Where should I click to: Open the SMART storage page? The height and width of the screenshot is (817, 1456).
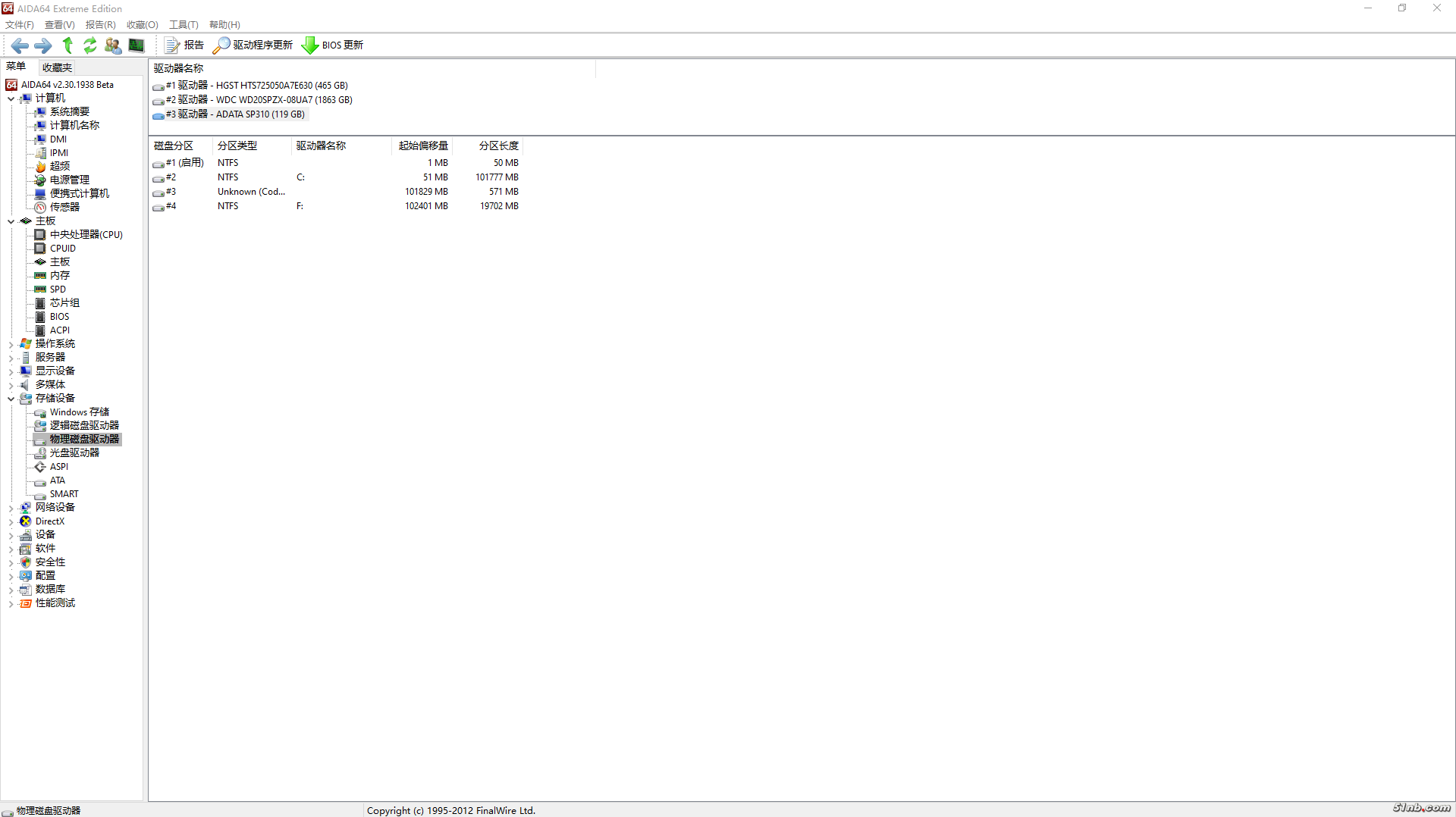(64, 493)
